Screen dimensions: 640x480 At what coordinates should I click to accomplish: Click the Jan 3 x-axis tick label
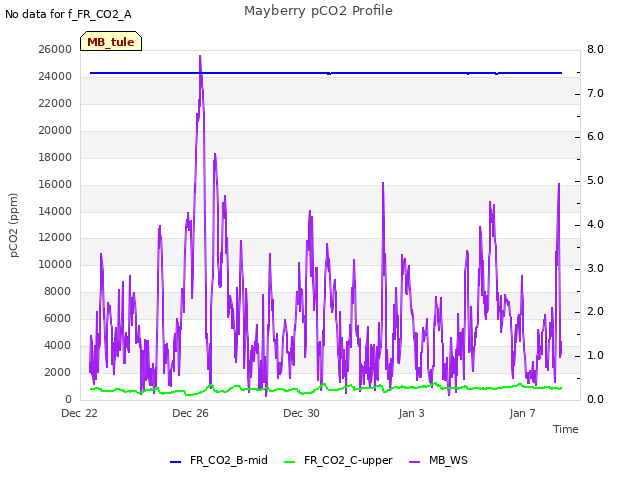pos(411,413)
